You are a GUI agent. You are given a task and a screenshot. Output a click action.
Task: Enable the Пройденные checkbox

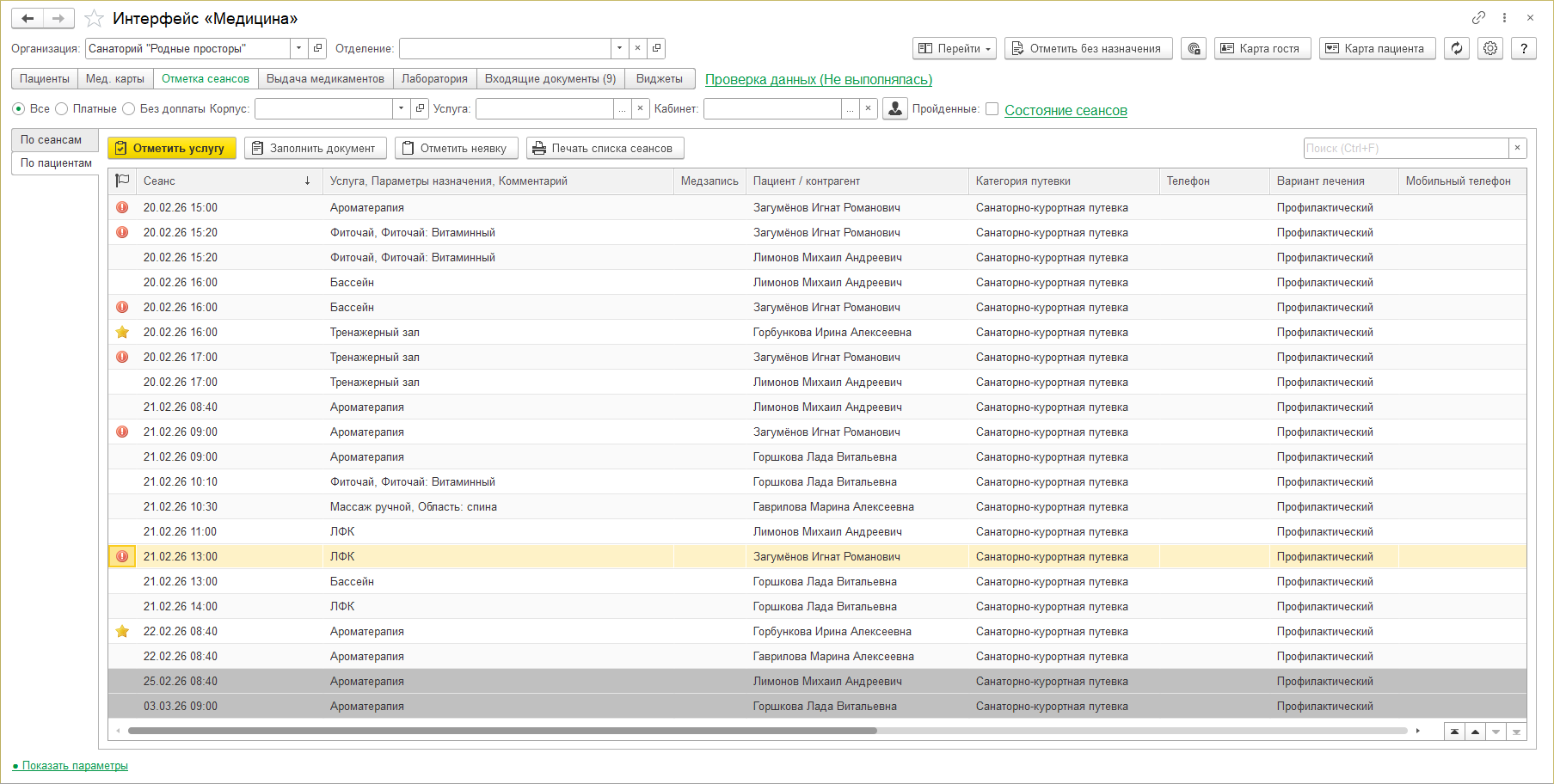(x=992, y=109)
